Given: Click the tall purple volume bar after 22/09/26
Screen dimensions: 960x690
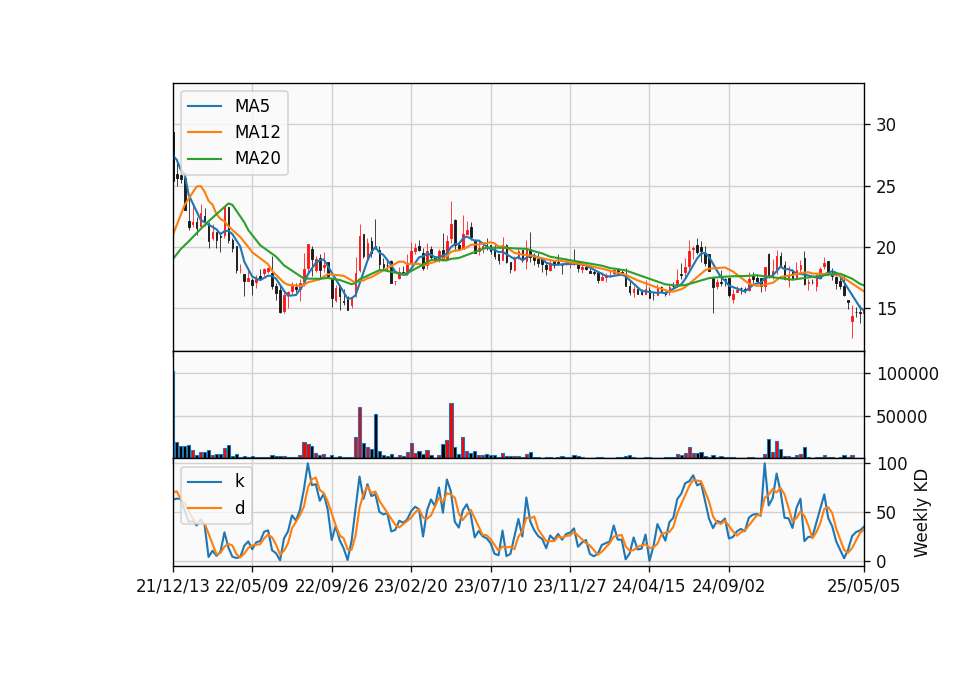Looking at the screenshot, I should [x=360, y=432].
